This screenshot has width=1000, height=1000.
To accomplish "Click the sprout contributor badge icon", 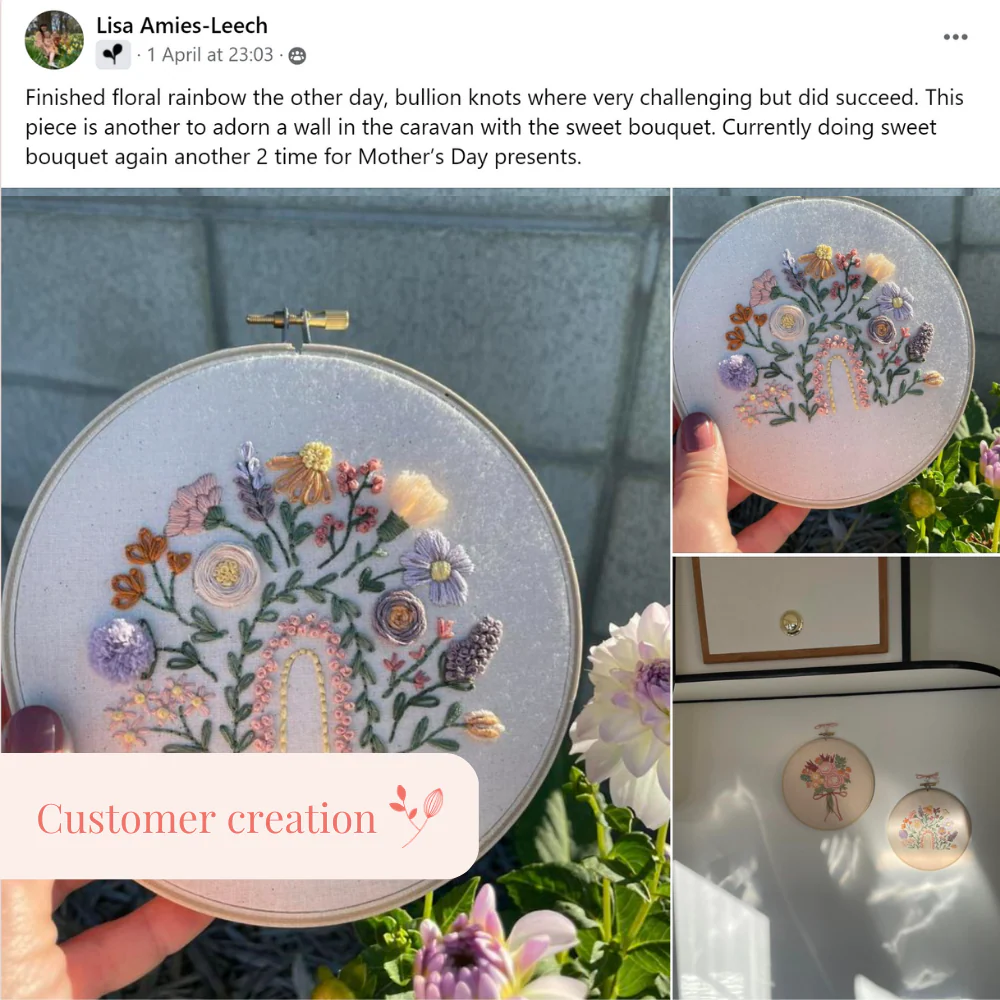I will coord(113,55).
